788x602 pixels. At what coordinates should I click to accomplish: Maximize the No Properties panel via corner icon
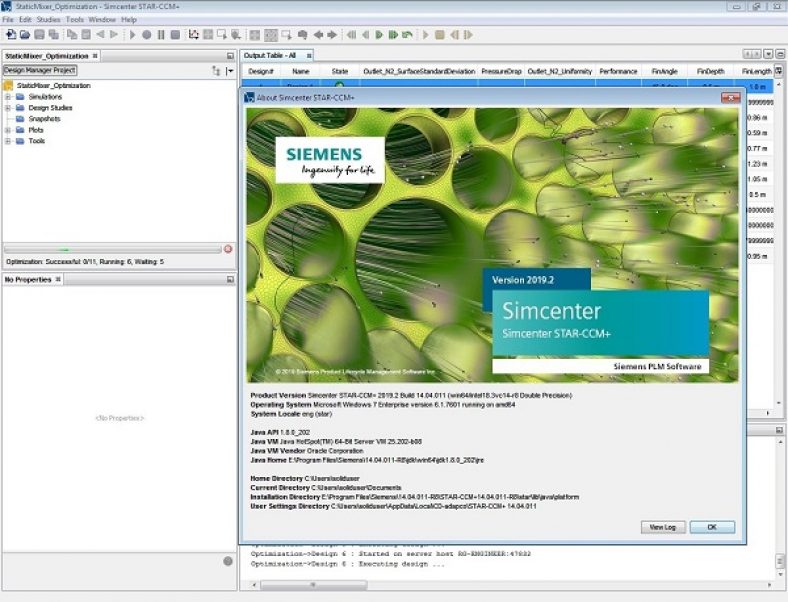(230, 279)
